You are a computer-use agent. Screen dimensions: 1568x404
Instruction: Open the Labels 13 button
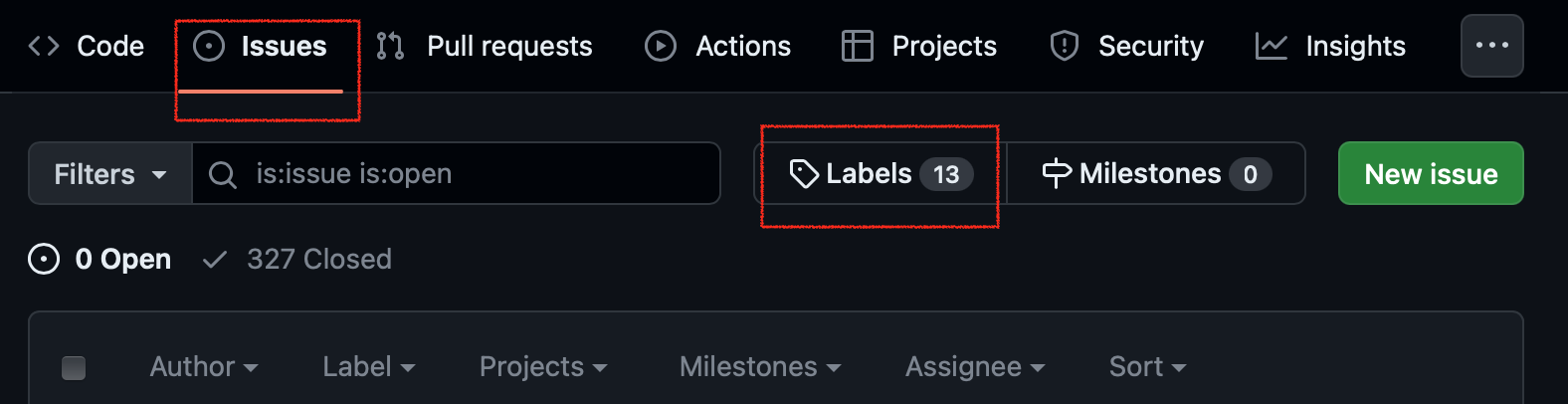[881, 174]
